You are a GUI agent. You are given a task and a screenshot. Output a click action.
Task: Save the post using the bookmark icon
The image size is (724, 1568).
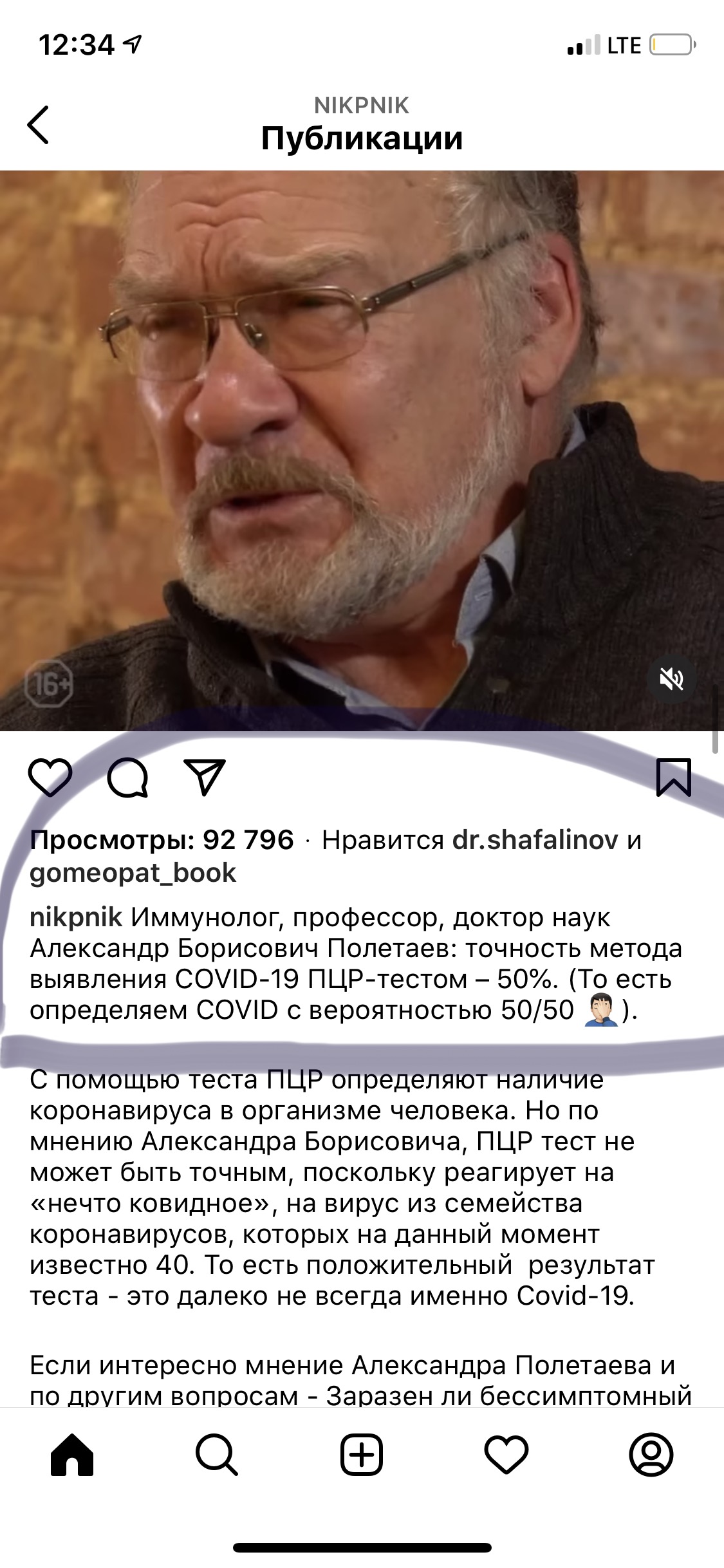(673, 778)
